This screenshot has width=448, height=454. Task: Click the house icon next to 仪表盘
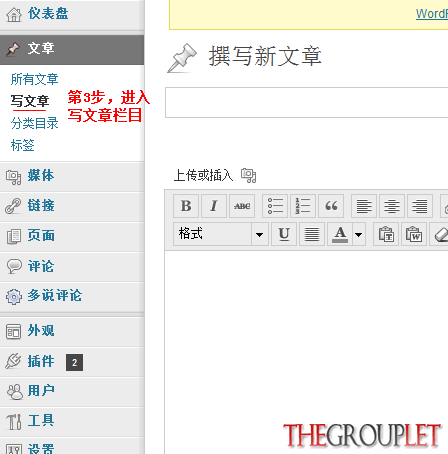pos(14,15)
